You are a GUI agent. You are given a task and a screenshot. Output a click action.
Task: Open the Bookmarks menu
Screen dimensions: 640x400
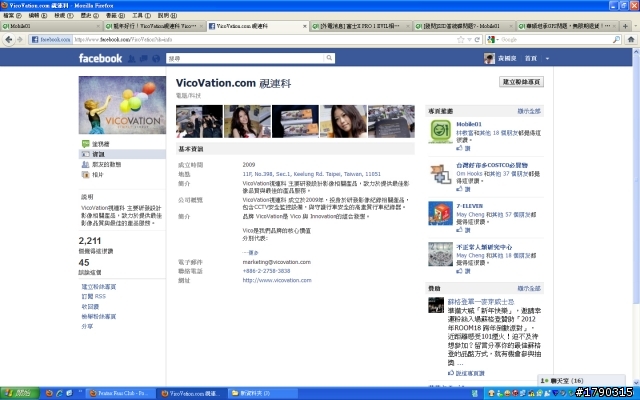tap(115, 16)
